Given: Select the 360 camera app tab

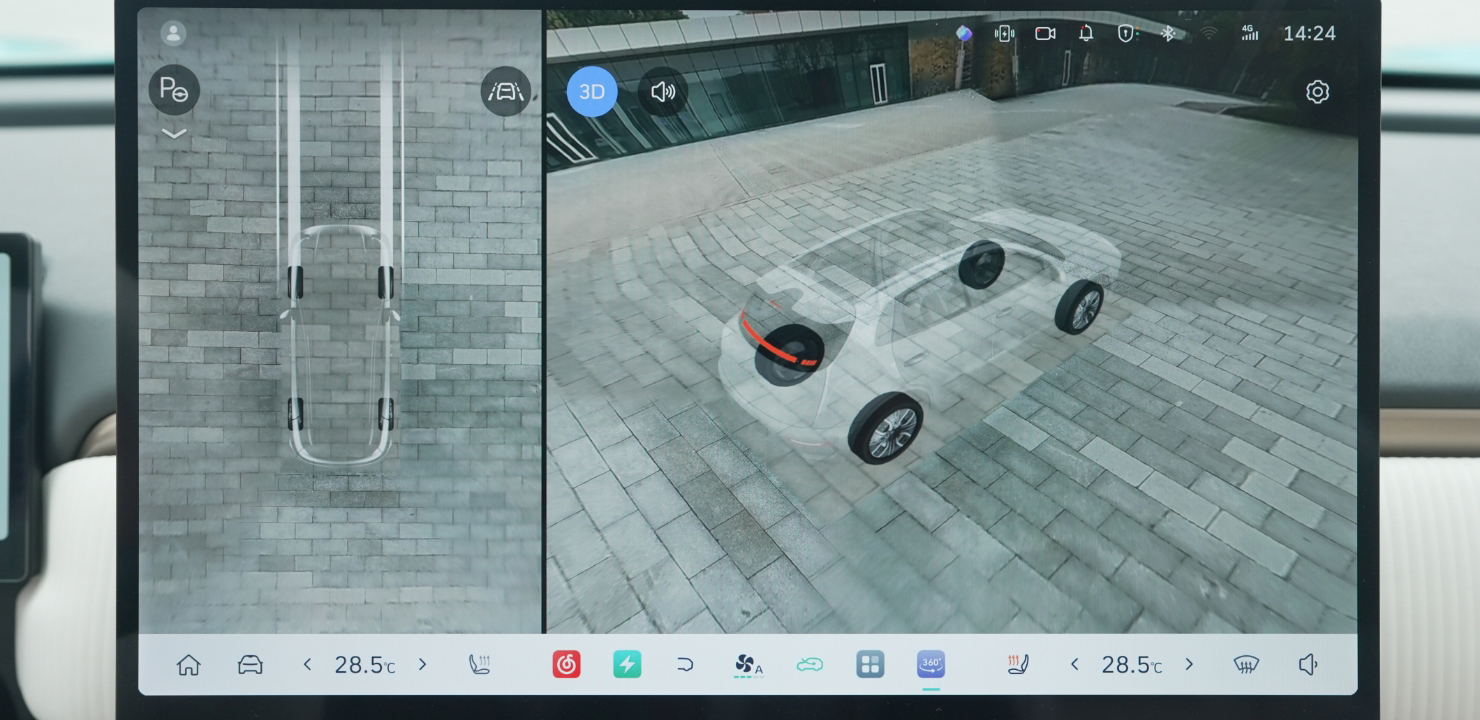Looking at the screenshot, I should 931,665.
